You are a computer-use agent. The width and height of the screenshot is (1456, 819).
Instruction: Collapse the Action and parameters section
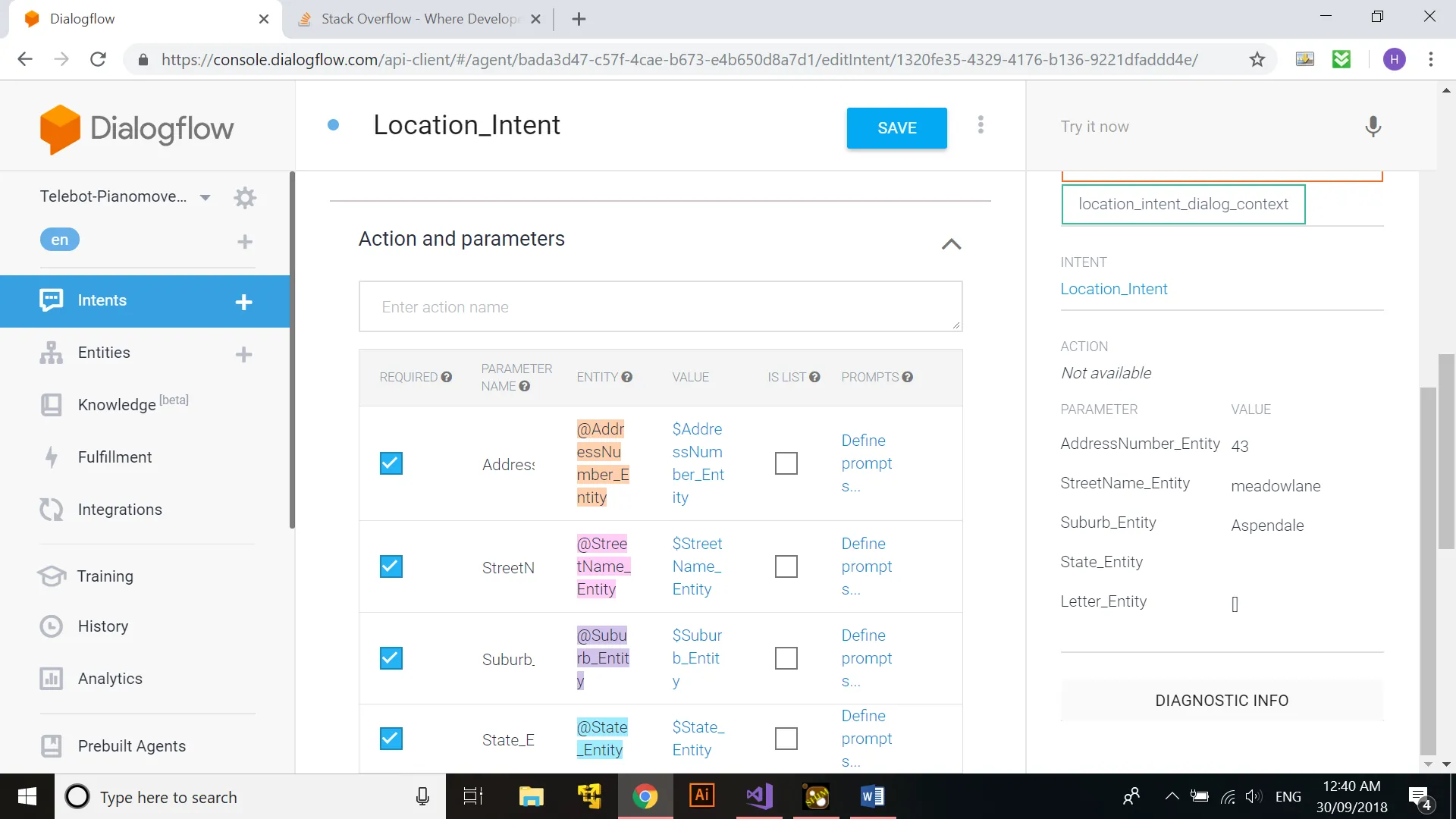tap(951, 244)
